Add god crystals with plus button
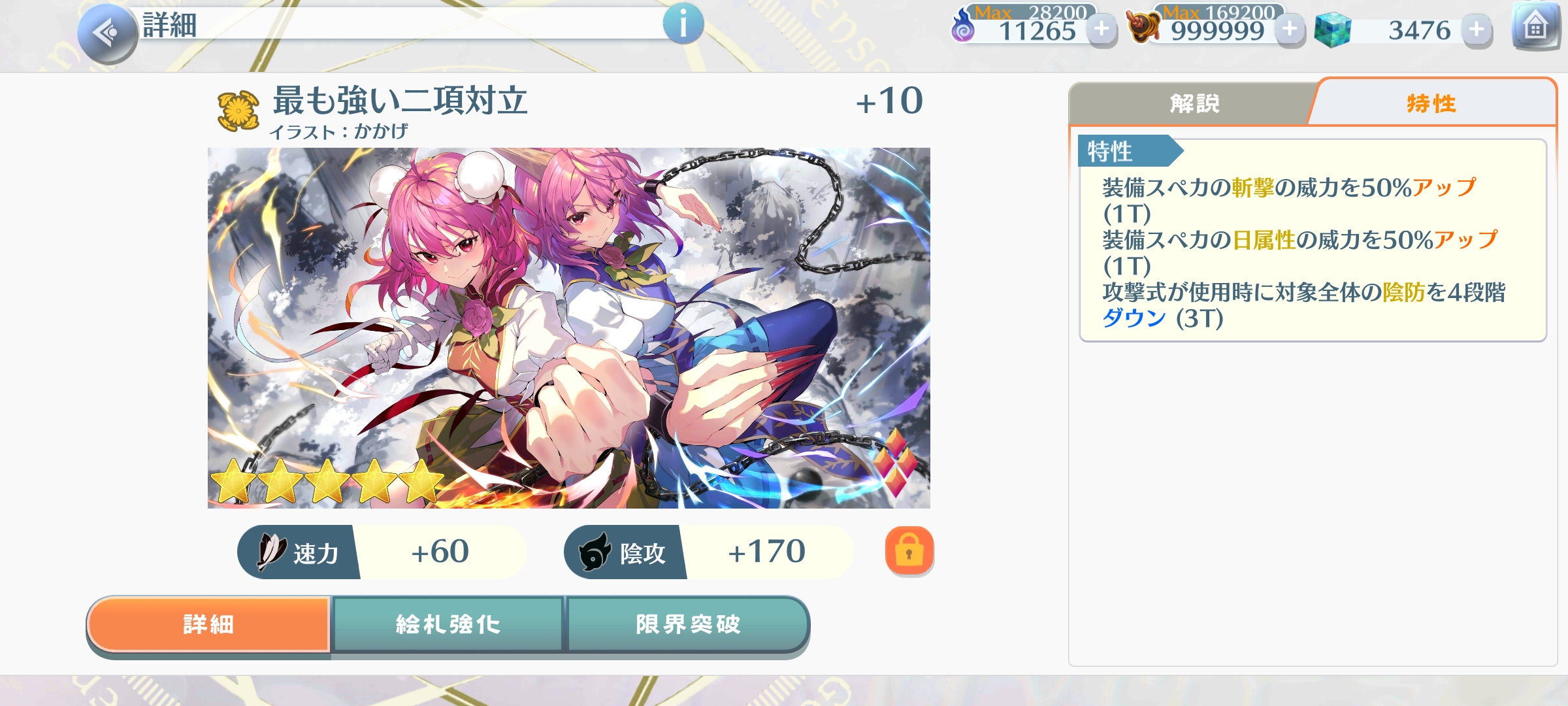This screenshot has width=1568, height=706. pos(1477,29)
